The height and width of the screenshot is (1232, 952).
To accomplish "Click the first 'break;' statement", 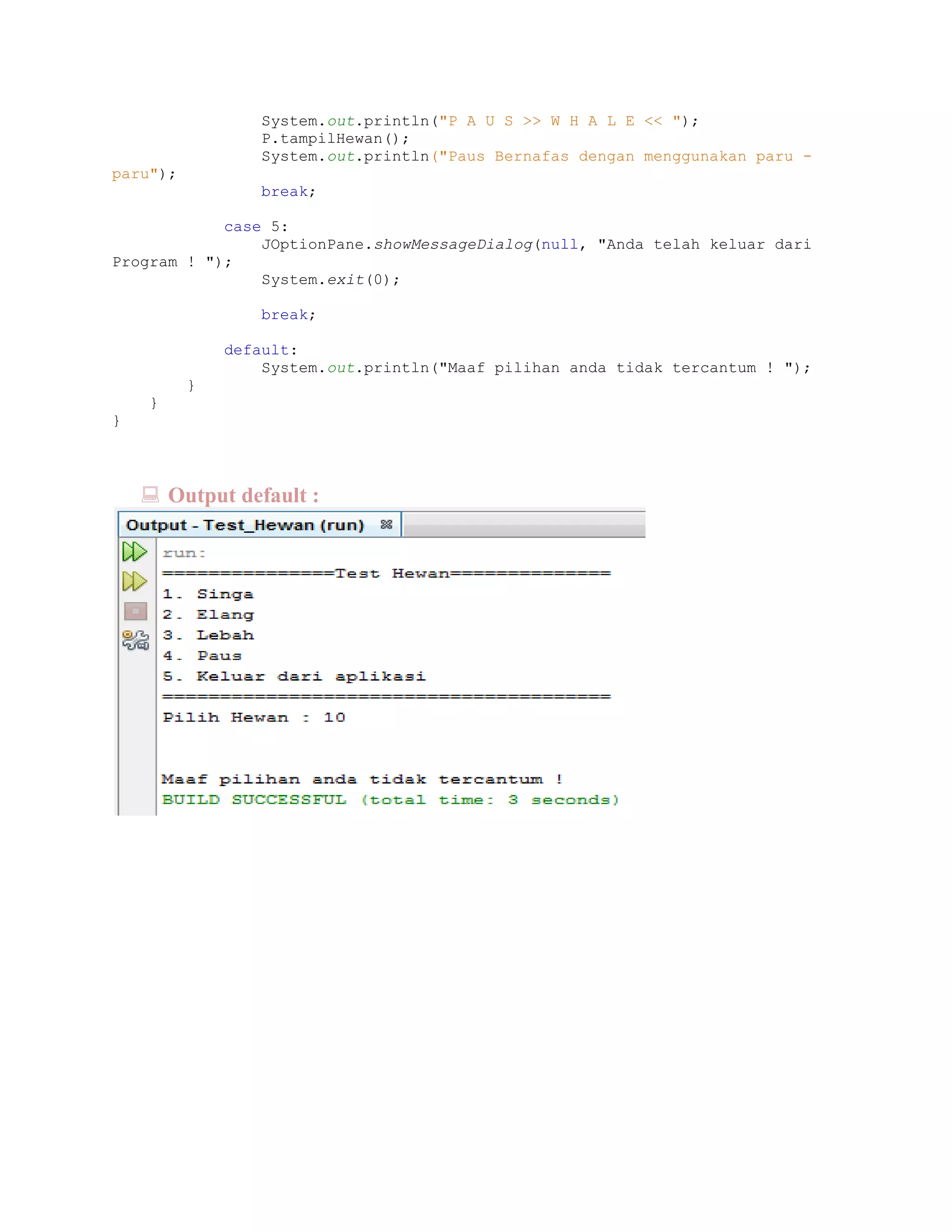I will pyautogui.click(x=288, y=192).
